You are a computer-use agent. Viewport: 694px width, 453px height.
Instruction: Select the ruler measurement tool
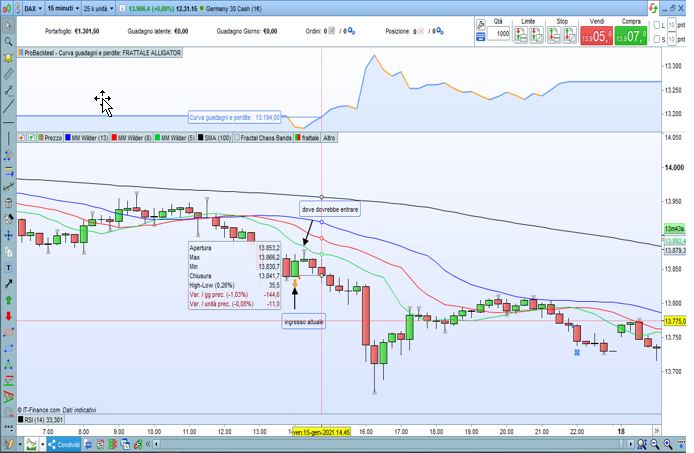(x=8, y=74)
